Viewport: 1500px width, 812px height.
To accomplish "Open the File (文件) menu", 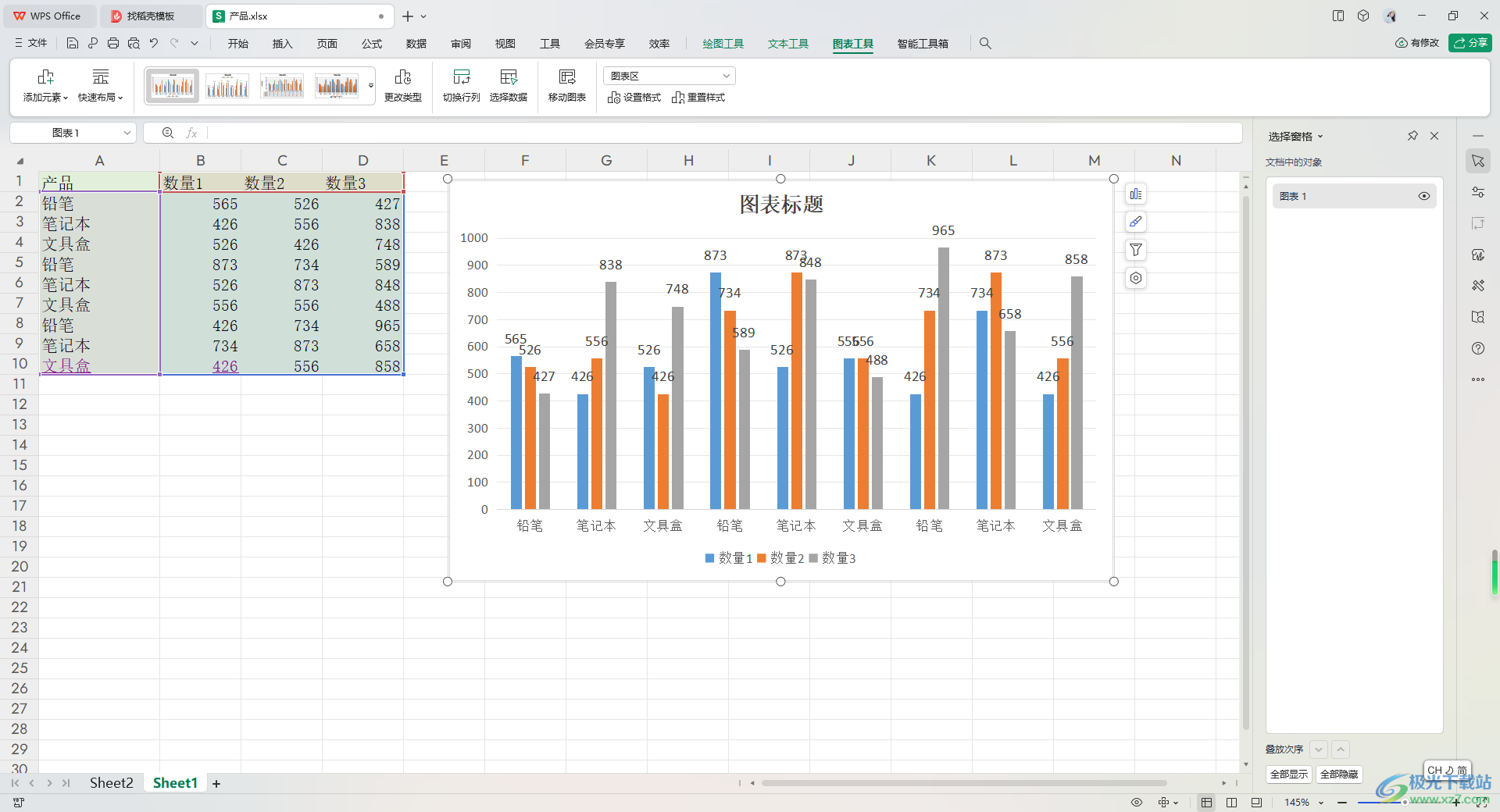I will (31, 44).
